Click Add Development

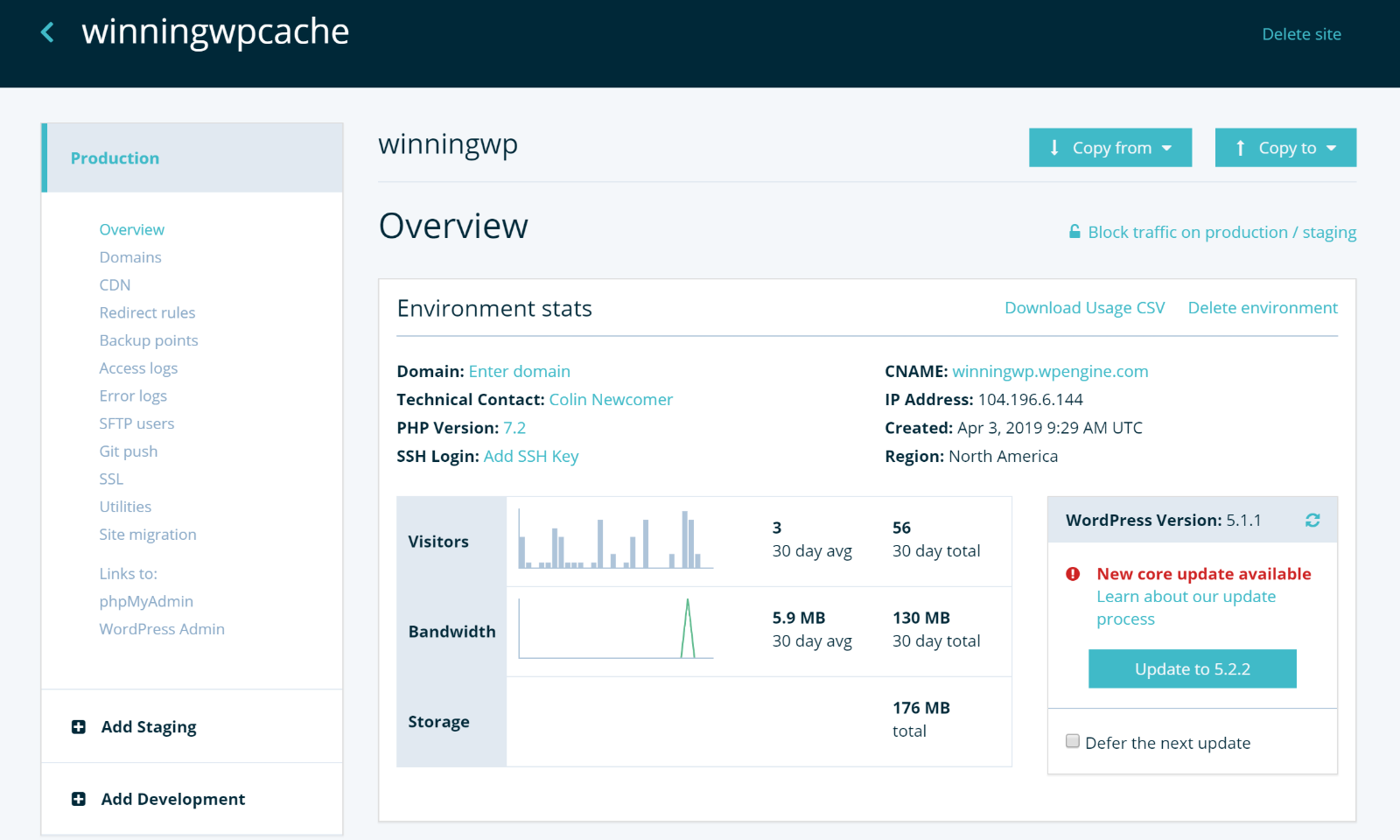(x=173, y=799)
